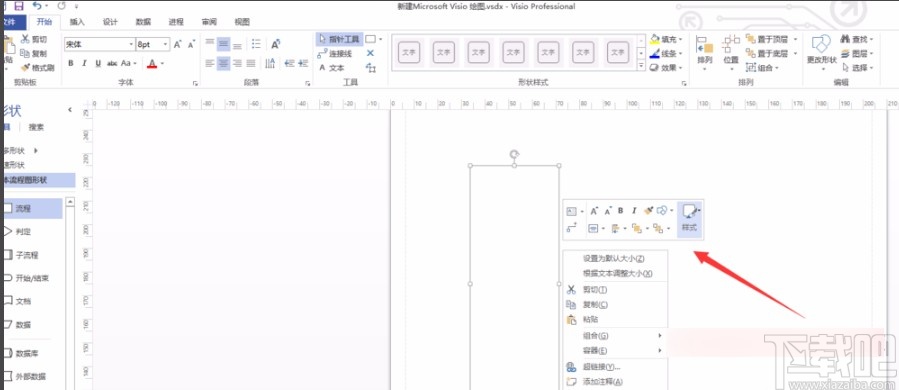
Task: Click the rotate text icon in paragraph group
Action: pyautogui.click(x=276, y=44)
